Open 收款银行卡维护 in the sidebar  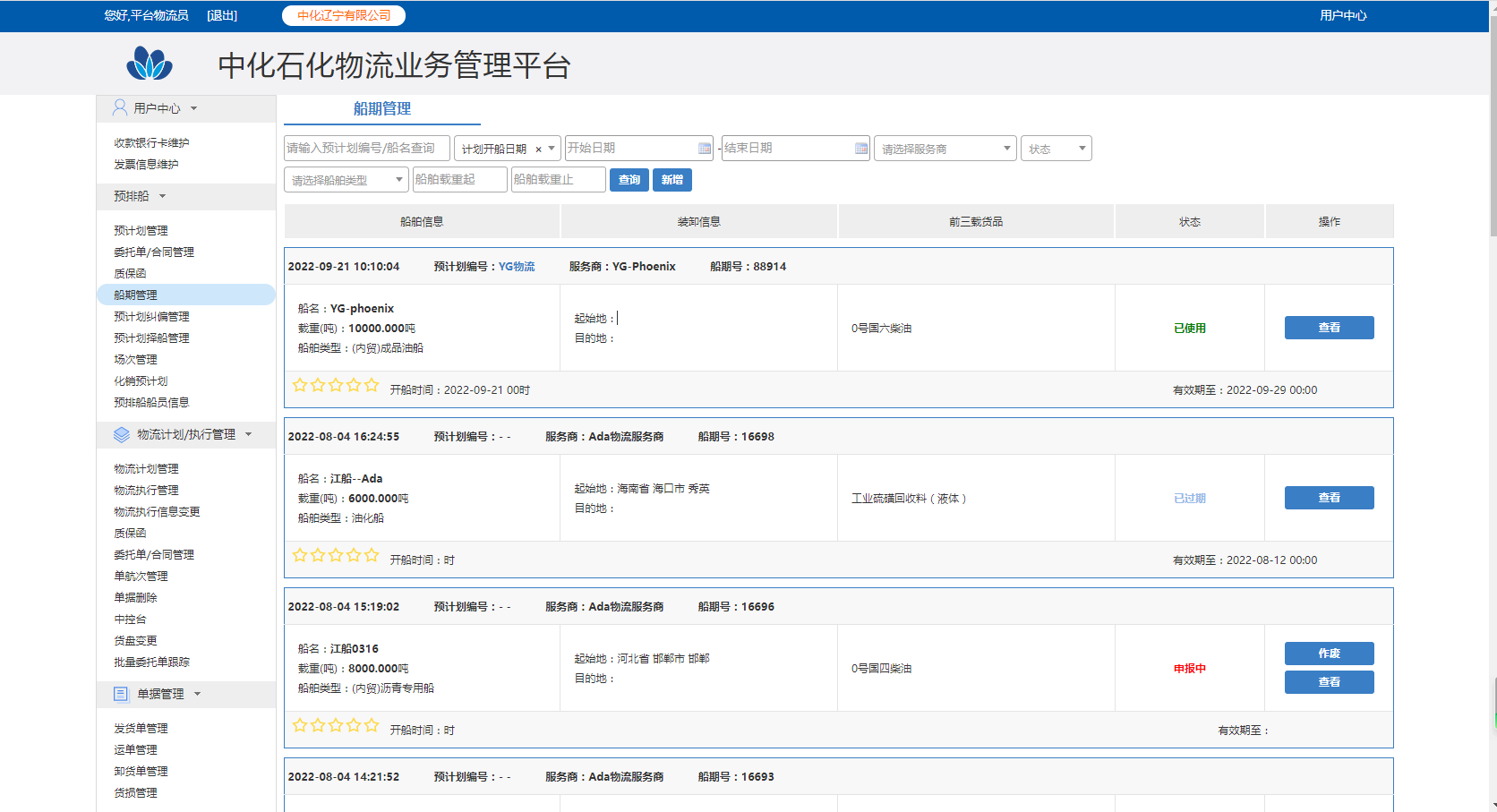pos(151,142)
